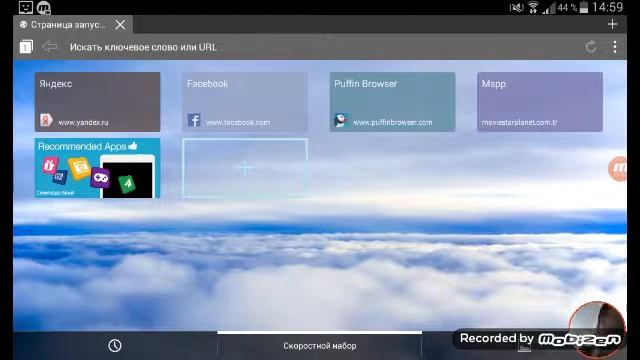Add a new tab with the plus icon

(x=612, y=24)
